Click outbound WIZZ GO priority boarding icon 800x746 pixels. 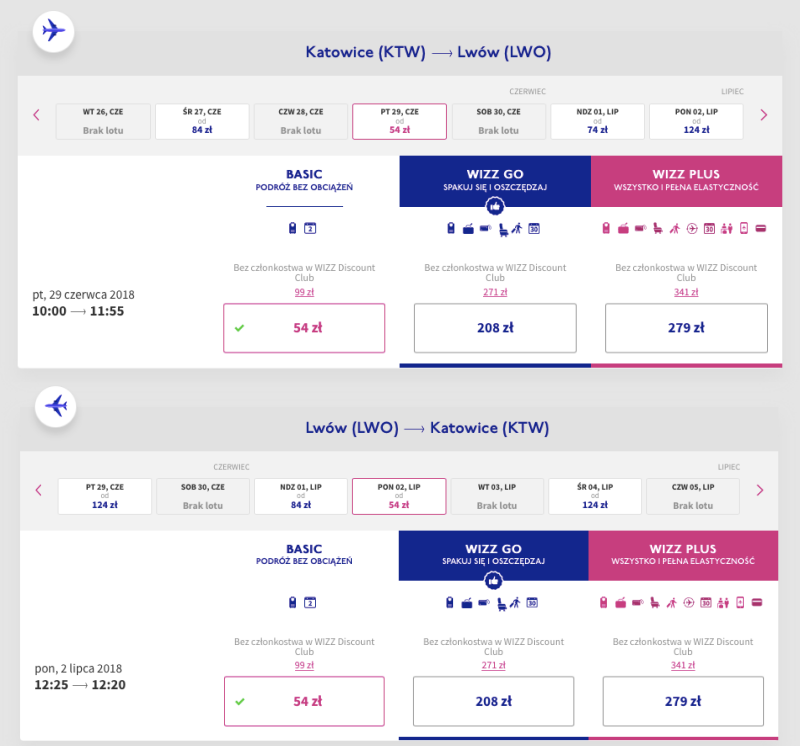coord(517,228)
